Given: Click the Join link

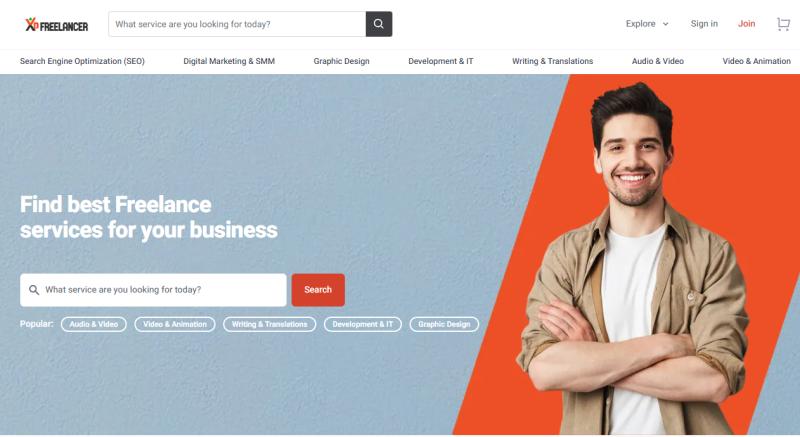Looking at the screenshot, I should pyautogui.click(x=746, y=24).
